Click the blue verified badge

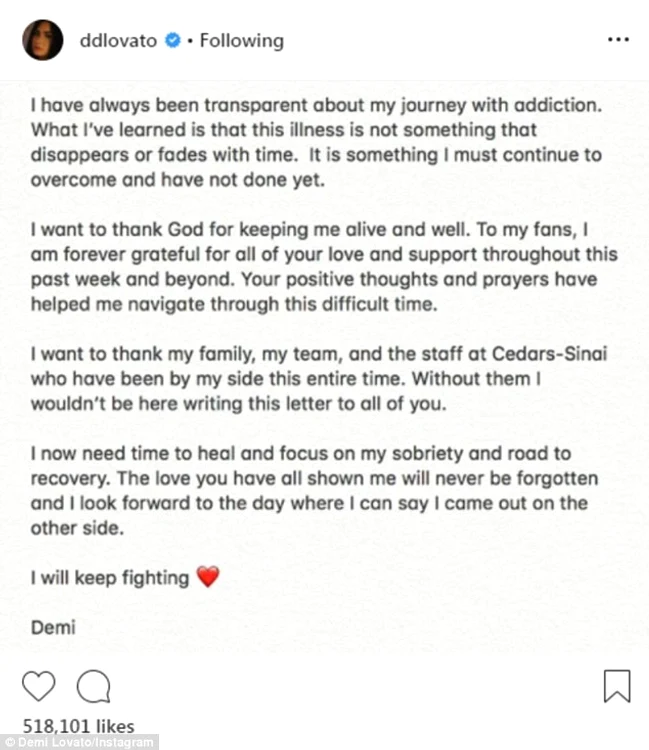point(174,41)
